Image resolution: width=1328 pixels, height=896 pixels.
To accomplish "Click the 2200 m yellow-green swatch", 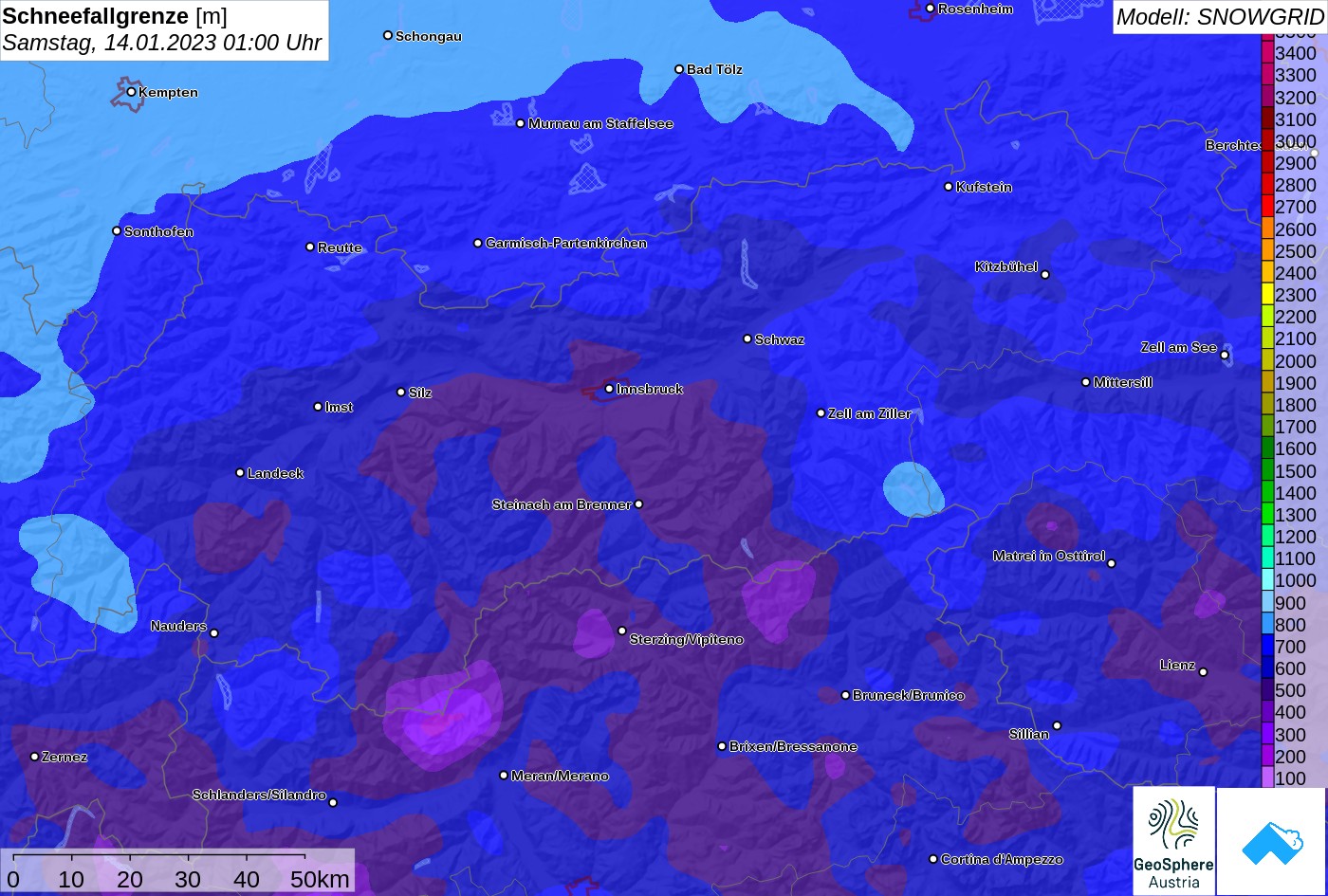I will tap(1268, 318).
